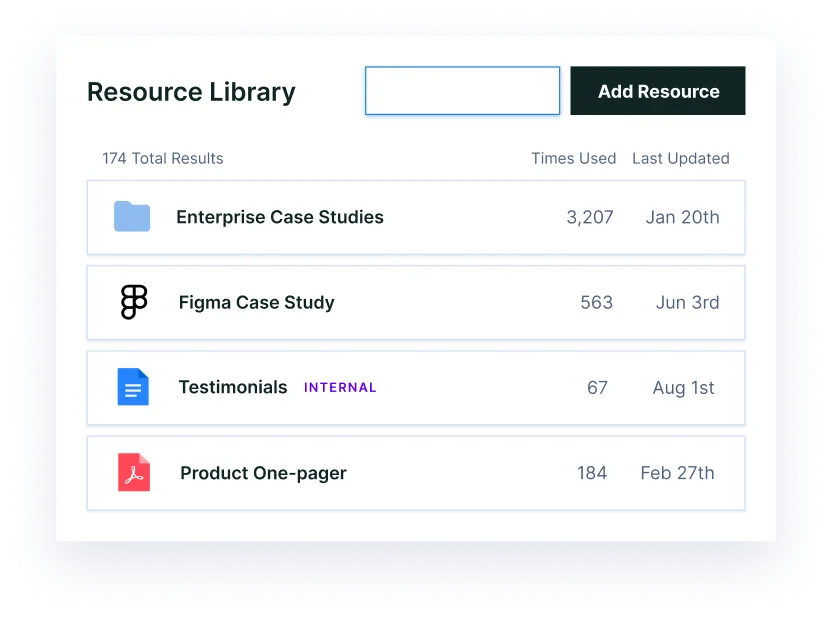Click the Jun 3rd date
The height and width of the screenshot is (618, 833).
tap(687, 302)
